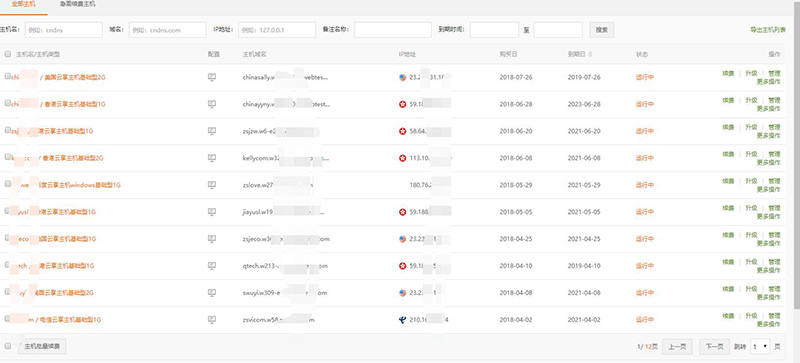Expand 更多操作 for zsjeco host
Screen dimensions: 800x363
pos(768,244)
